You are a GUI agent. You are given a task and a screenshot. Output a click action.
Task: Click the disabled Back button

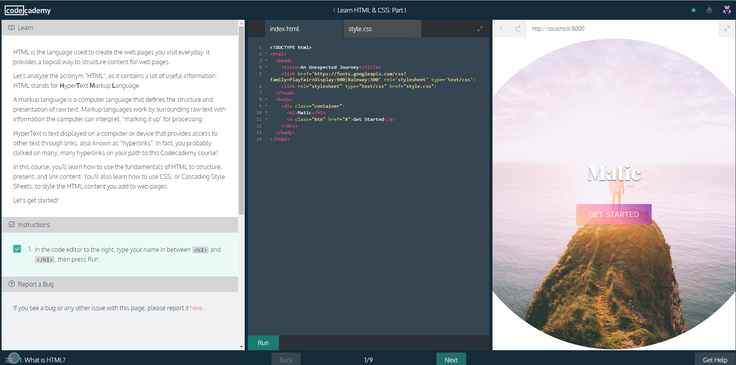286,359
